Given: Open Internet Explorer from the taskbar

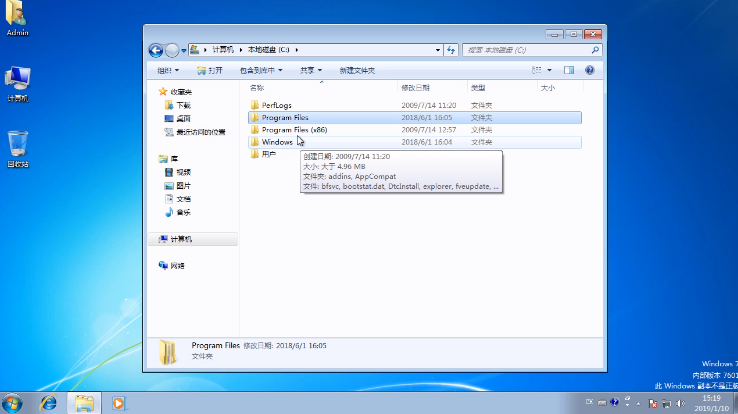Looking at the screenshot, I should click(x=47, y=402).
